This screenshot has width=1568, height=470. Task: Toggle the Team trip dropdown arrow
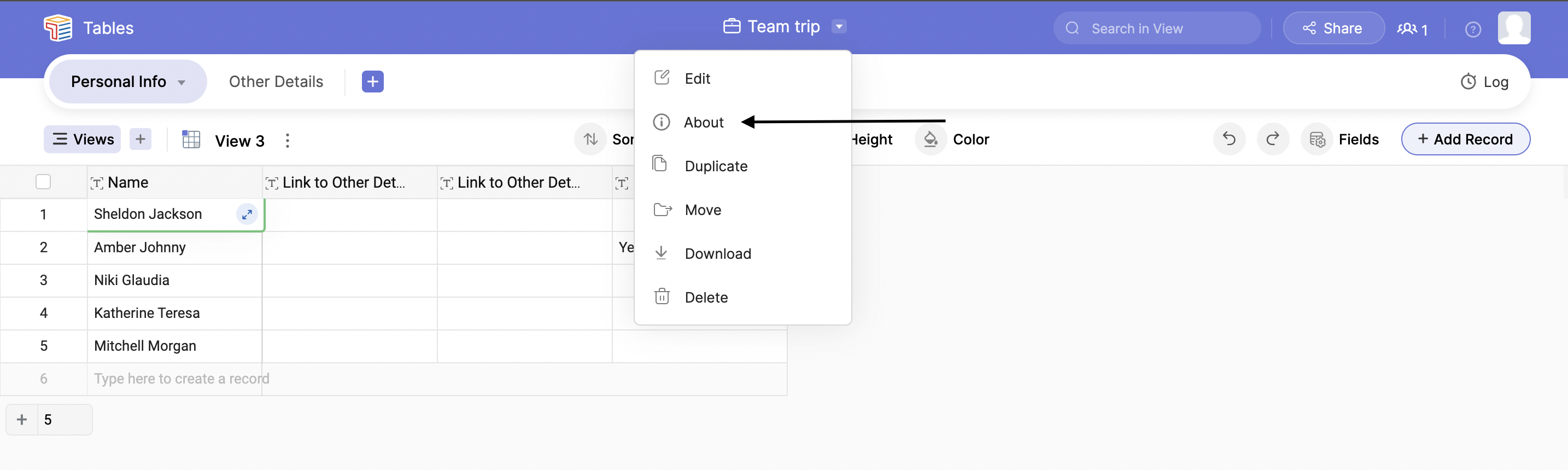839,27
